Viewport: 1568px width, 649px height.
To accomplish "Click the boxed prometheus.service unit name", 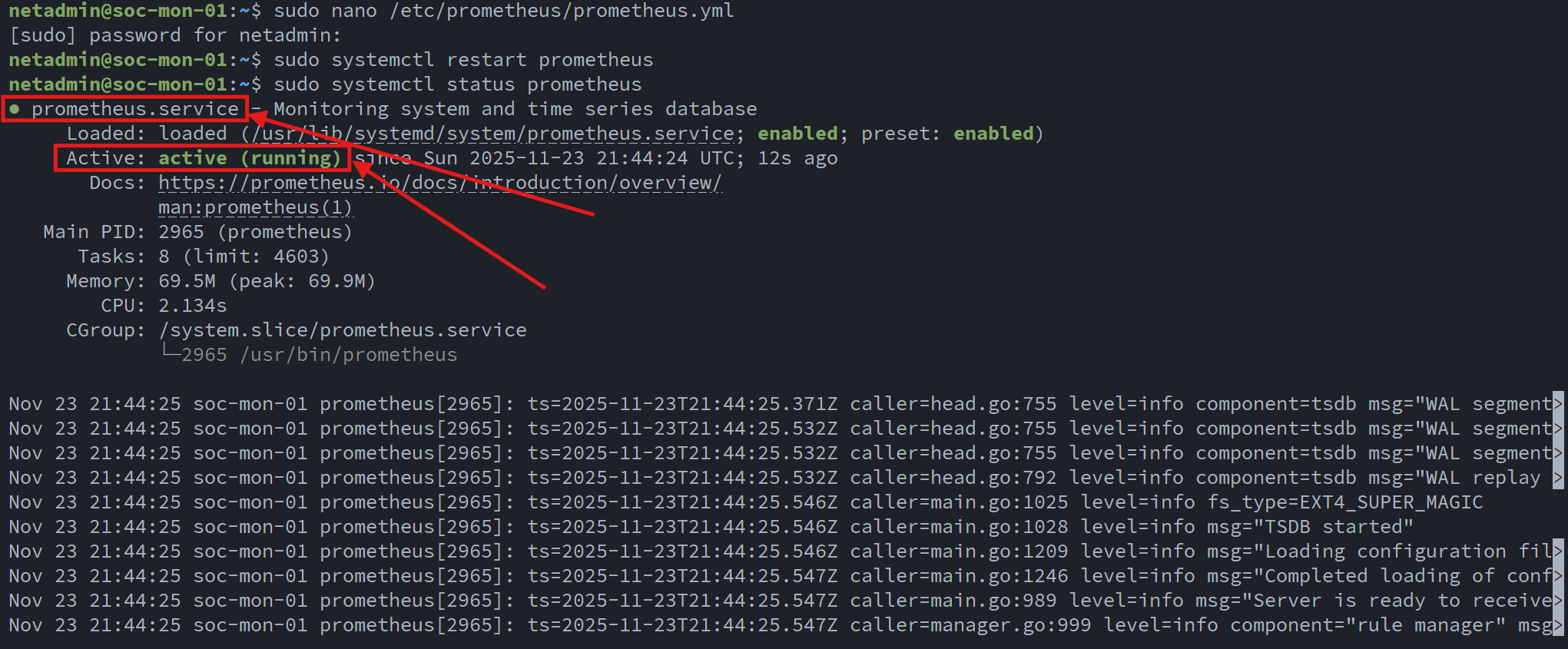I will coord(135,109).
